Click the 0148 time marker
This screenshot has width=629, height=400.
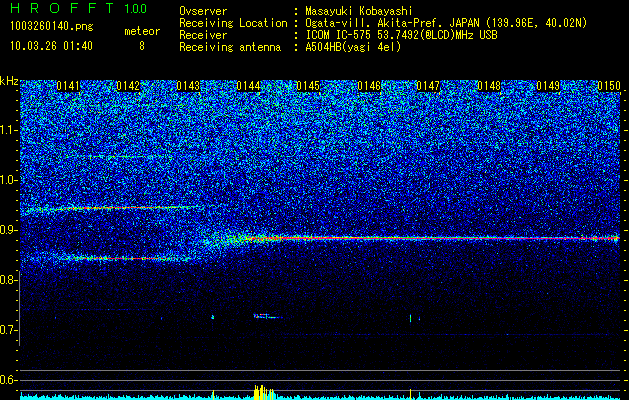point(489,86)
